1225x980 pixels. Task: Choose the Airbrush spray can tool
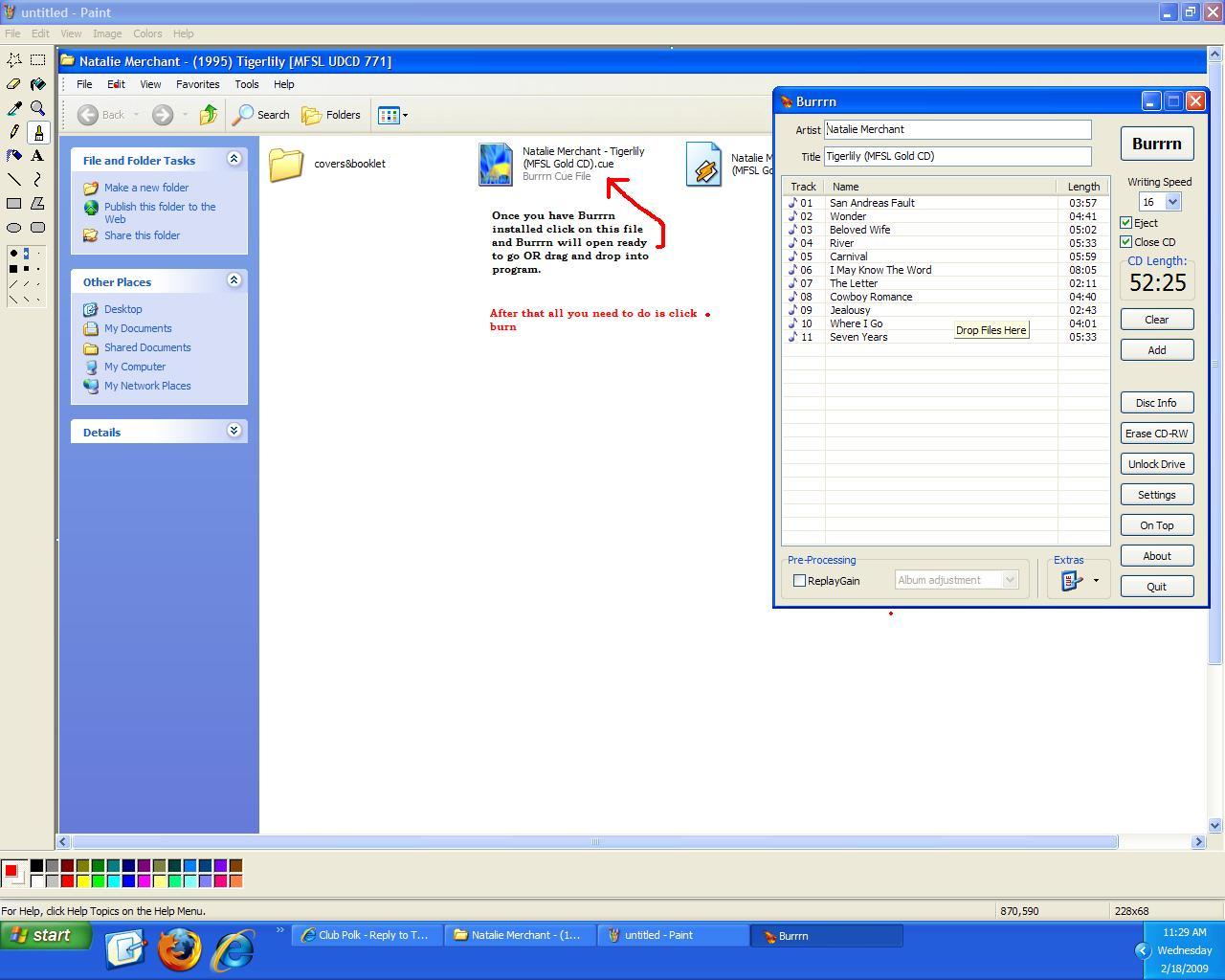point(14,155)
